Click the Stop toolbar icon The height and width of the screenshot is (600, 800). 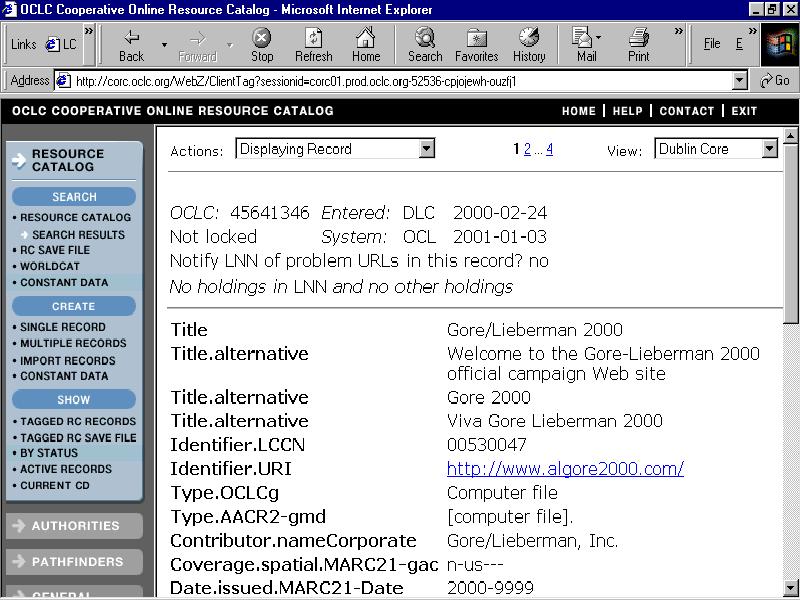click(x=262, y=37)
